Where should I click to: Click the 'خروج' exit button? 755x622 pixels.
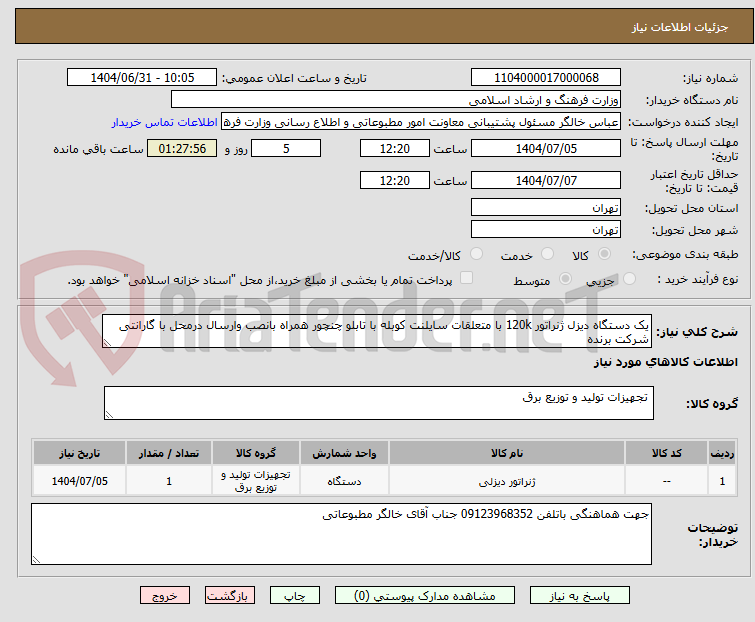pos(165,596)
